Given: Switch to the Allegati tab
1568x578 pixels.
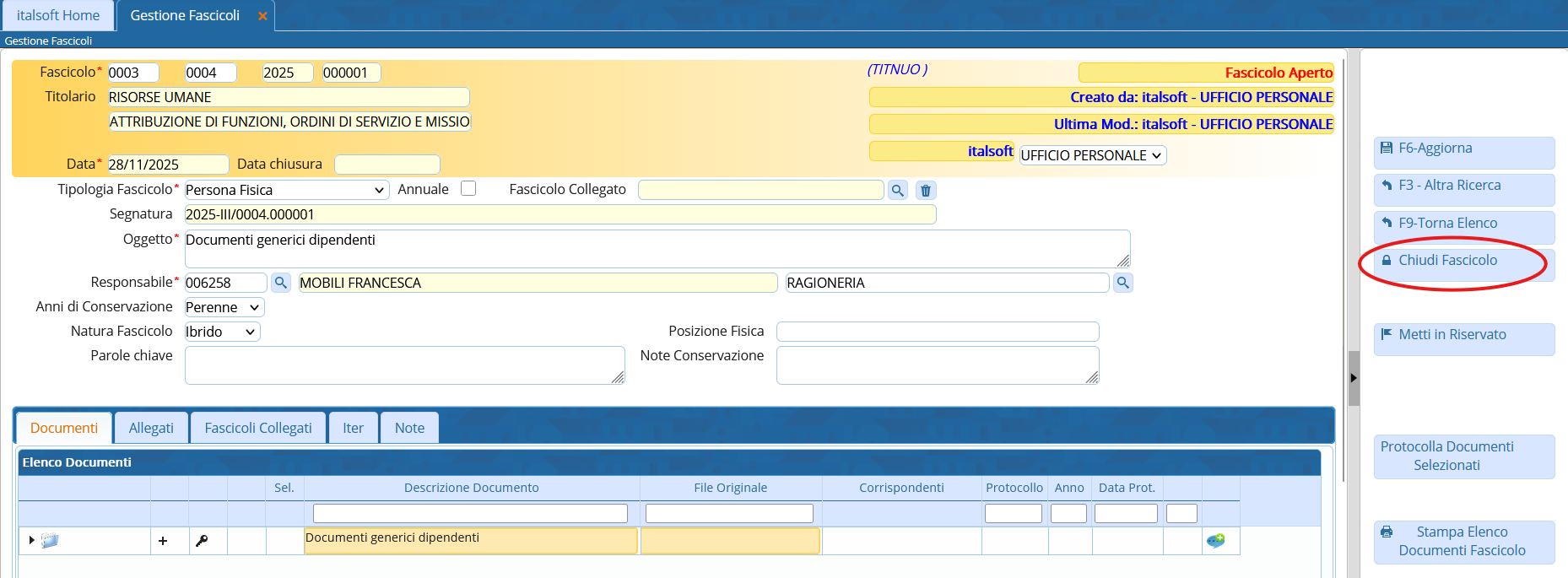Looking at the screenshot, I should [x=151, y=428].
